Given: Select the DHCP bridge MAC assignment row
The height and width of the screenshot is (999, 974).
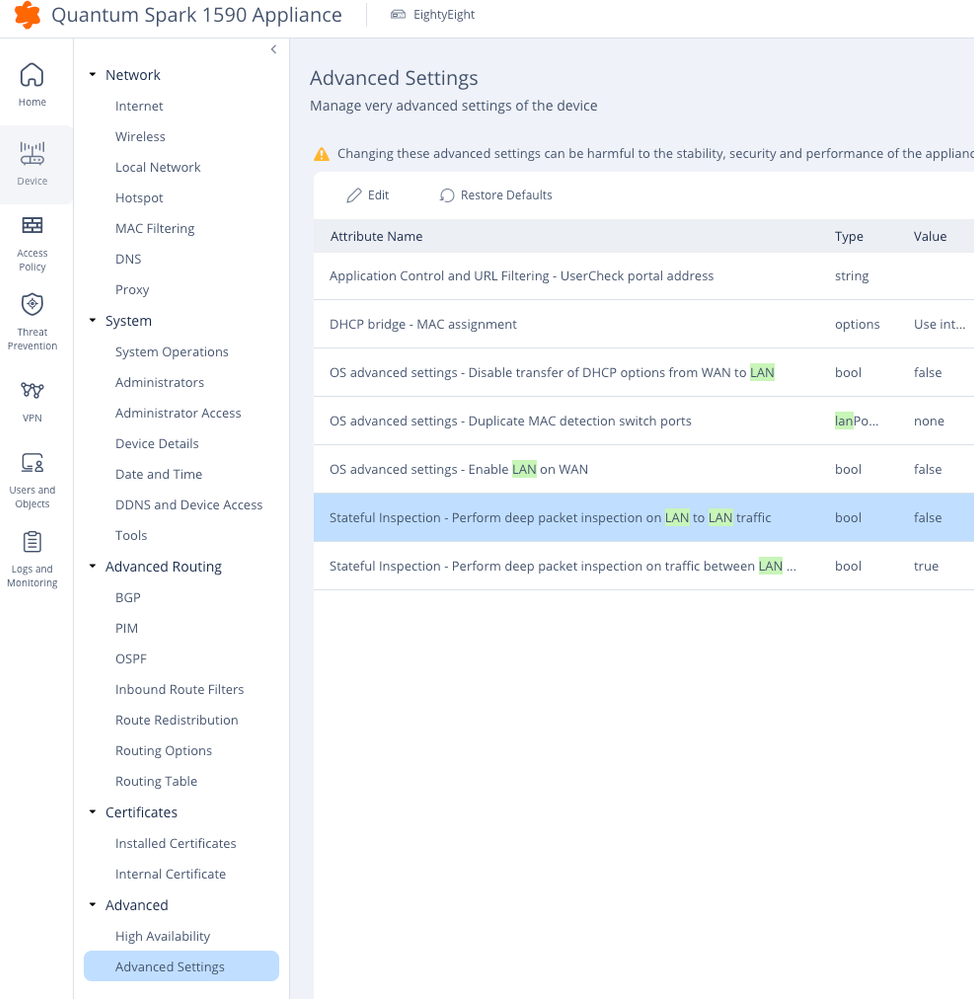Looking at the screenshot, I should coord(643,324).
